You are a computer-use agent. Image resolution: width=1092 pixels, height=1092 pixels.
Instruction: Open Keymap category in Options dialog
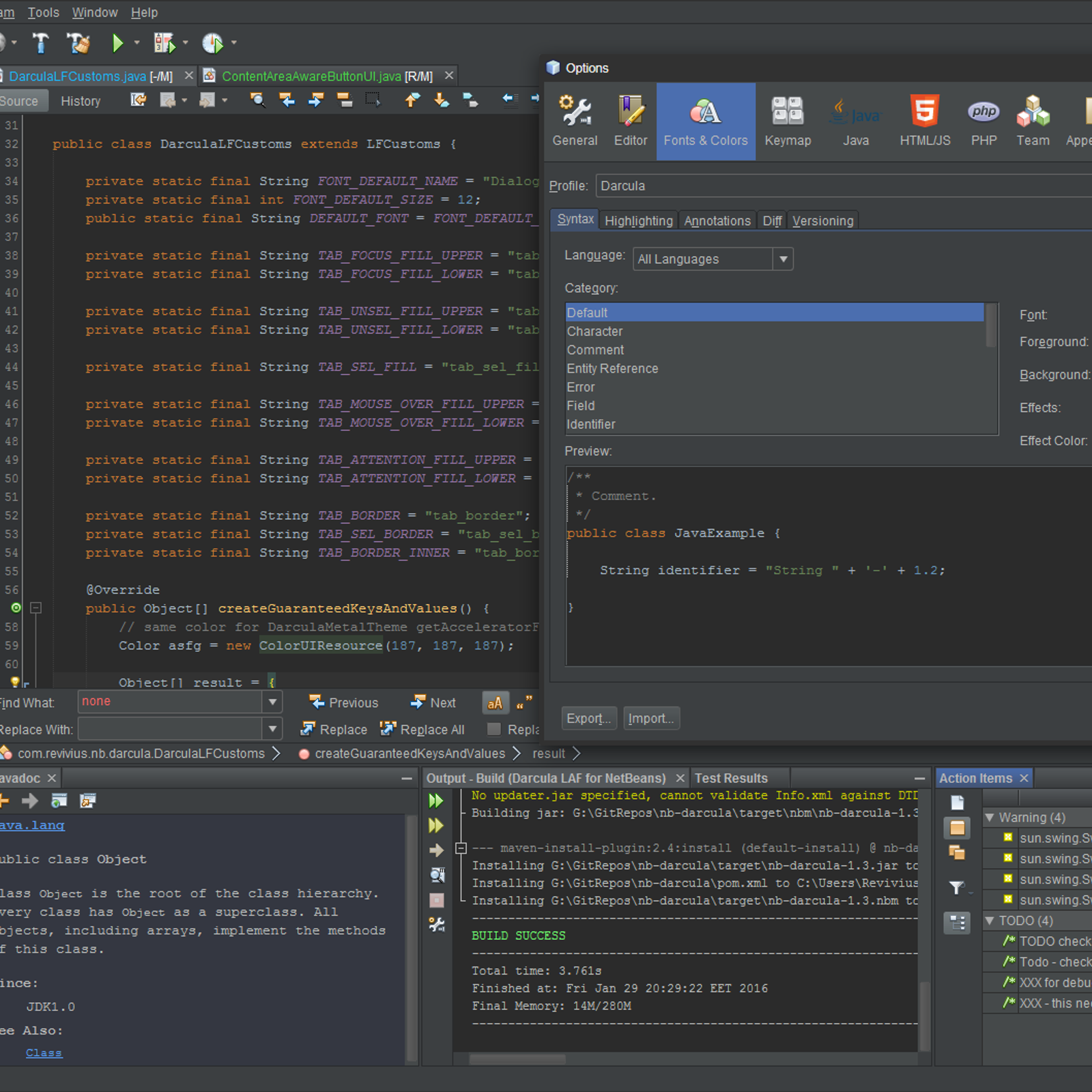coord(788,121)
